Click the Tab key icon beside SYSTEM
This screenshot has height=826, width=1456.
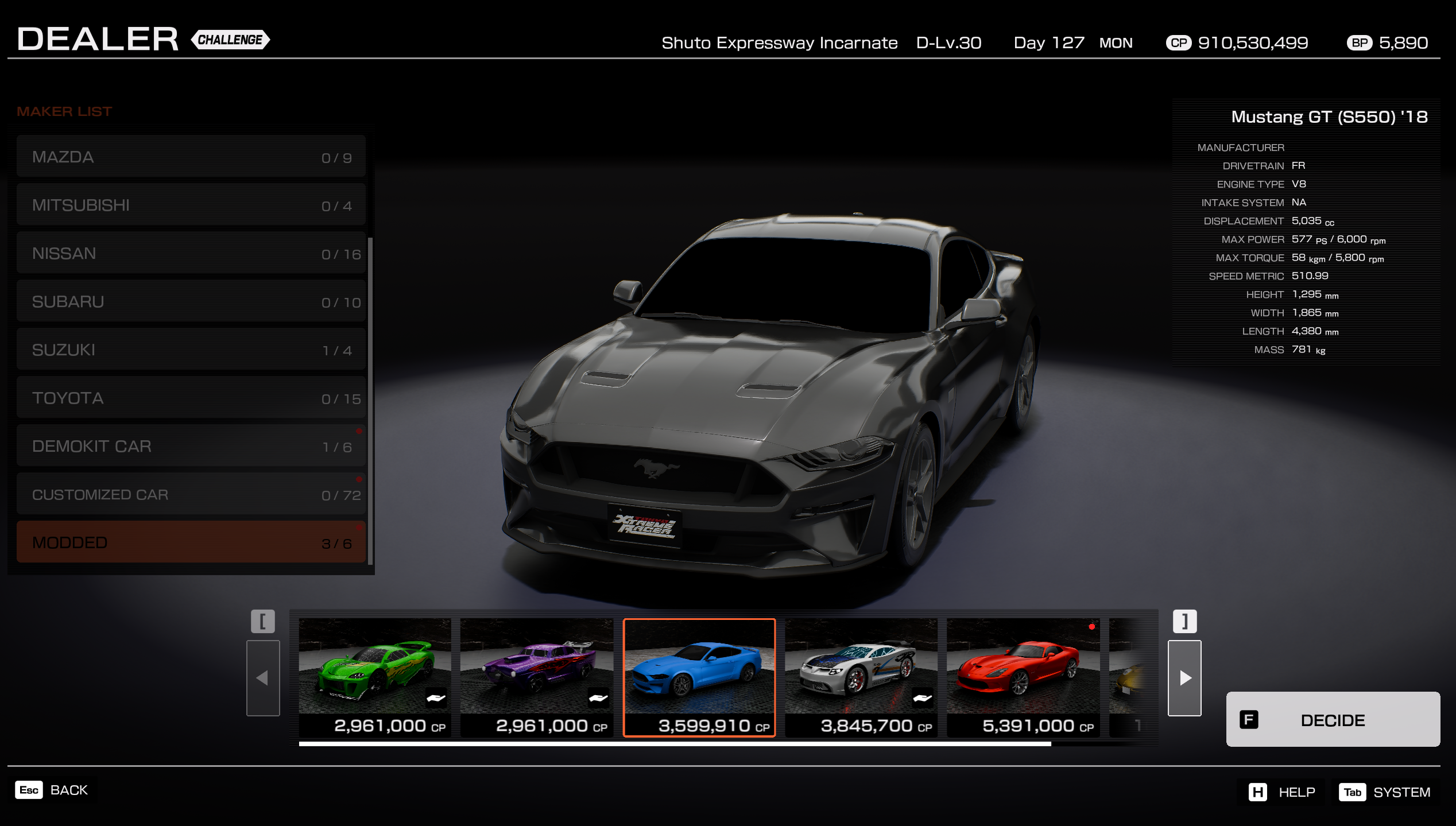click(x=1353, y=792)
